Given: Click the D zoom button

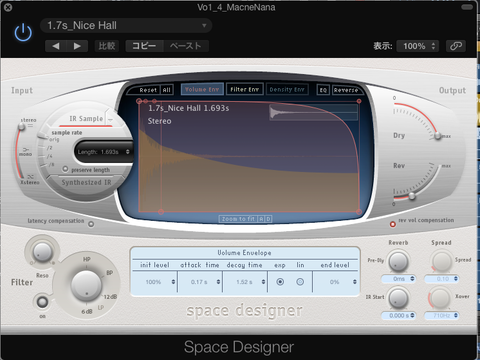Looking at the screenshot, I should tap(268, 219).
